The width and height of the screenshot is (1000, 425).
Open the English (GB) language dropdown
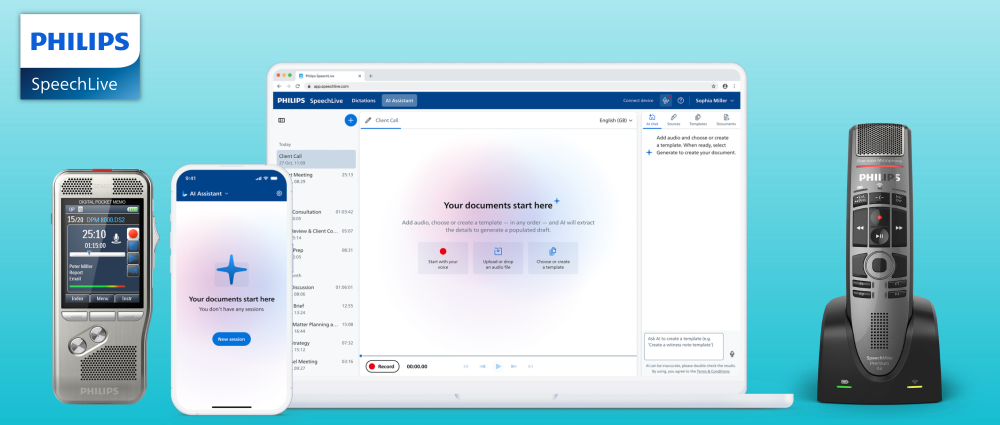(616, 120)
